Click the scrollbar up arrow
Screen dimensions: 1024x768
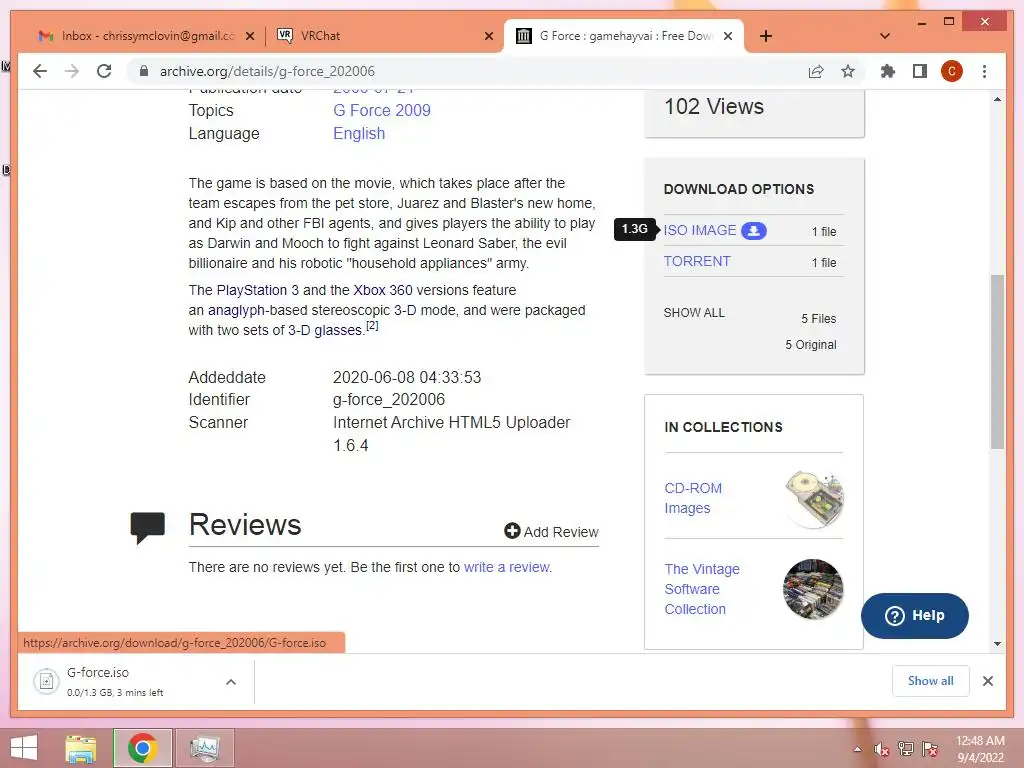[x=997, y=99]
